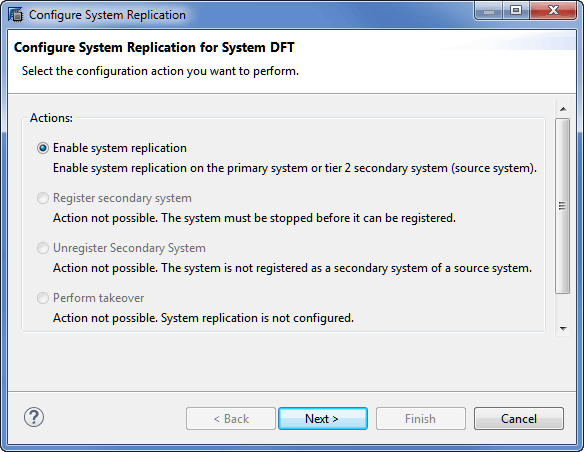This screenshot has height=452, width=584.
Task: Select Enable system replication radio button
Action: coord(43,148)
